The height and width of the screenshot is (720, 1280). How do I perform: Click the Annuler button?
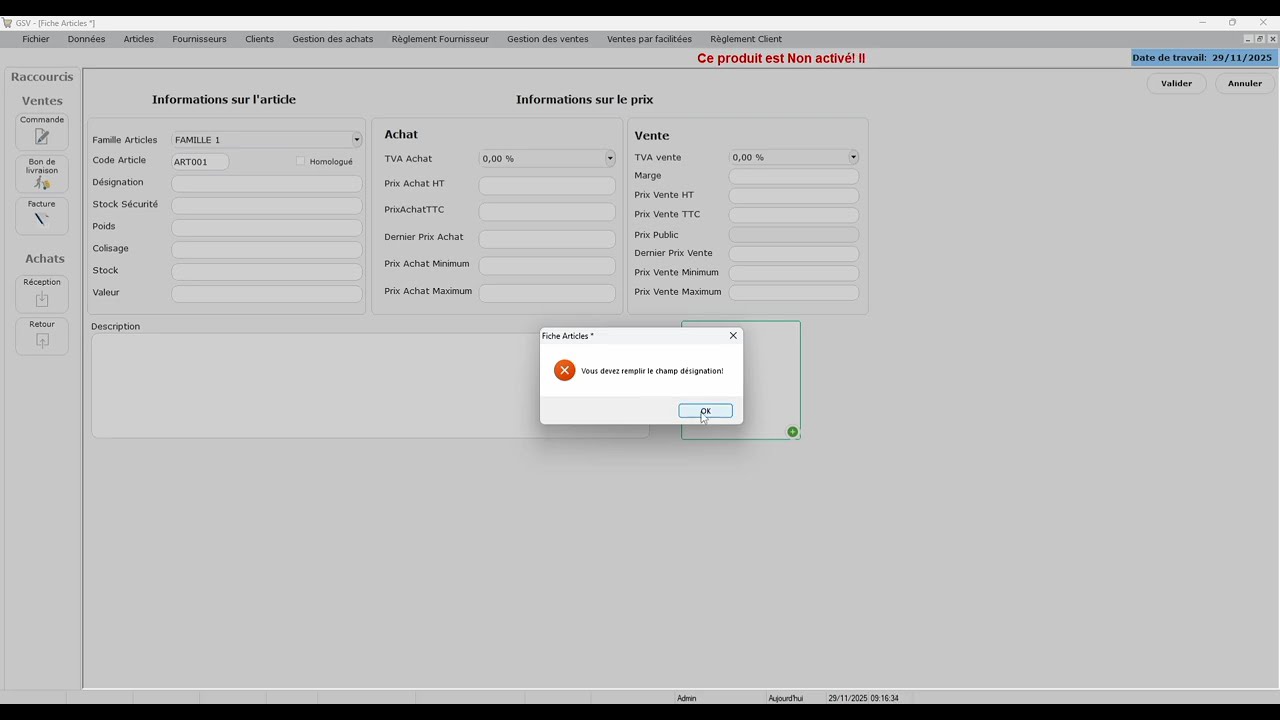pos(1245,84)
